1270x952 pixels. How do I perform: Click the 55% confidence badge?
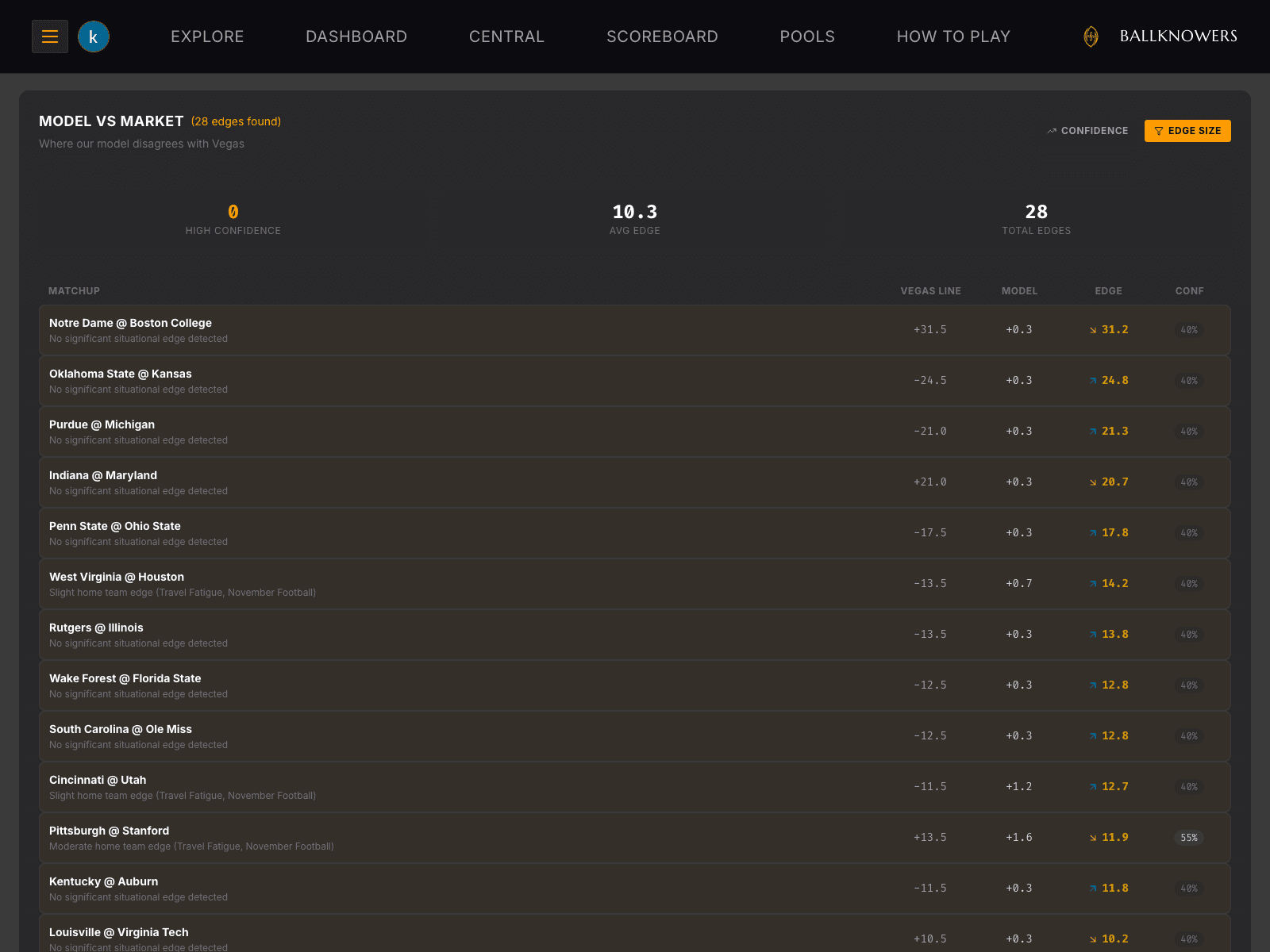1189,838
